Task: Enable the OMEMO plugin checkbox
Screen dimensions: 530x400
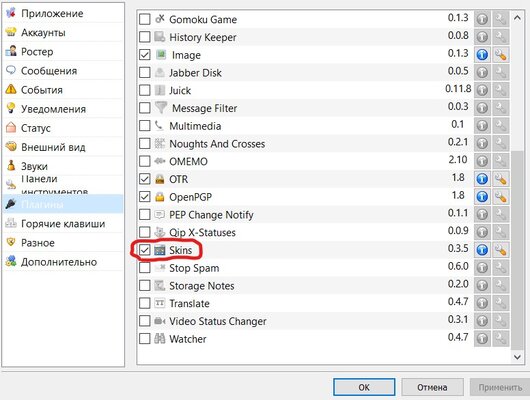Action: [x=145, y=161]
